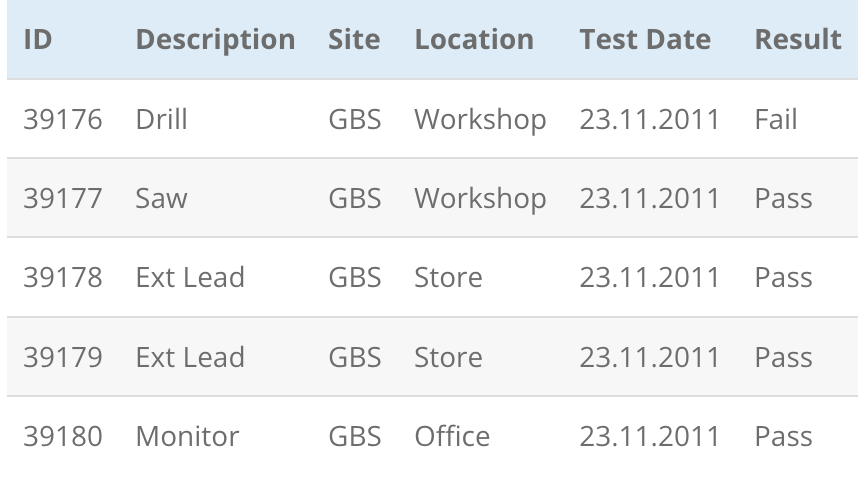Click Store location in row 39179
Screen dimensions: 860x486
448,357
